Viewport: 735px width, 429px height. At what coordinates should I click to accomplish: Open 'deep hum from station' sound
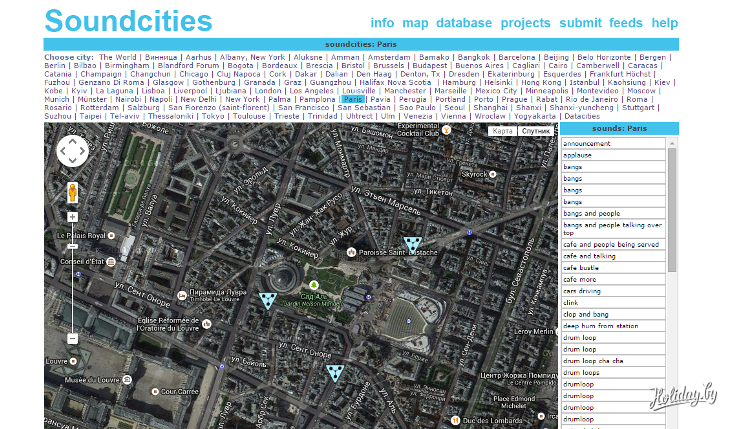pyautogui.click(x=600, y=325)
